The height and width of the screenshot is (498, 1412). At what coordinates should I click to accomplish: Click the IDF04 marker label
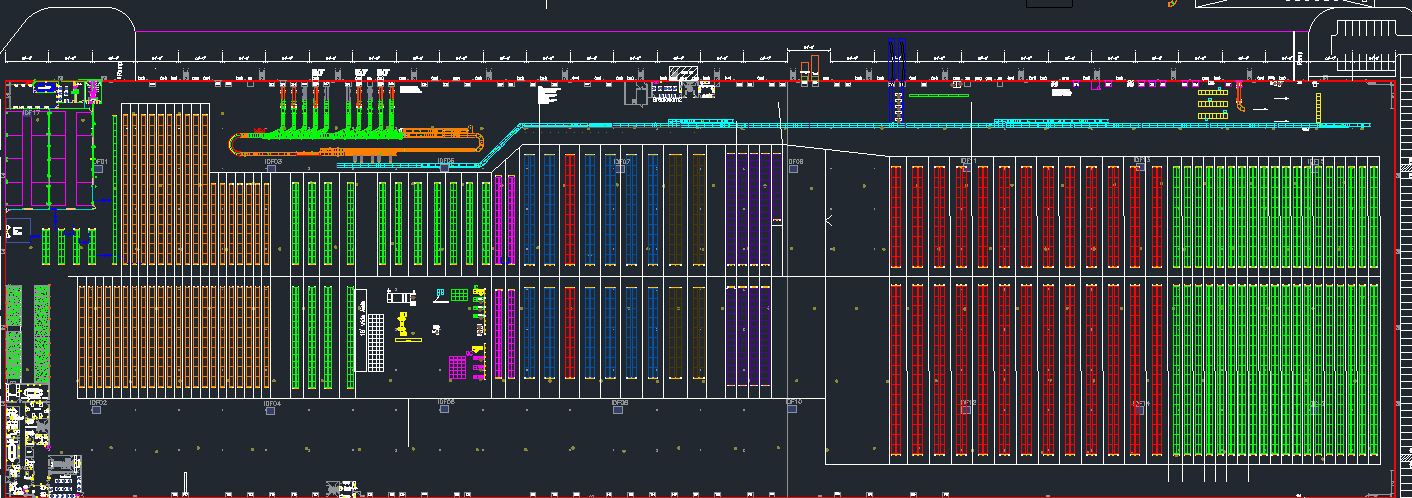[x=272, y=403]
